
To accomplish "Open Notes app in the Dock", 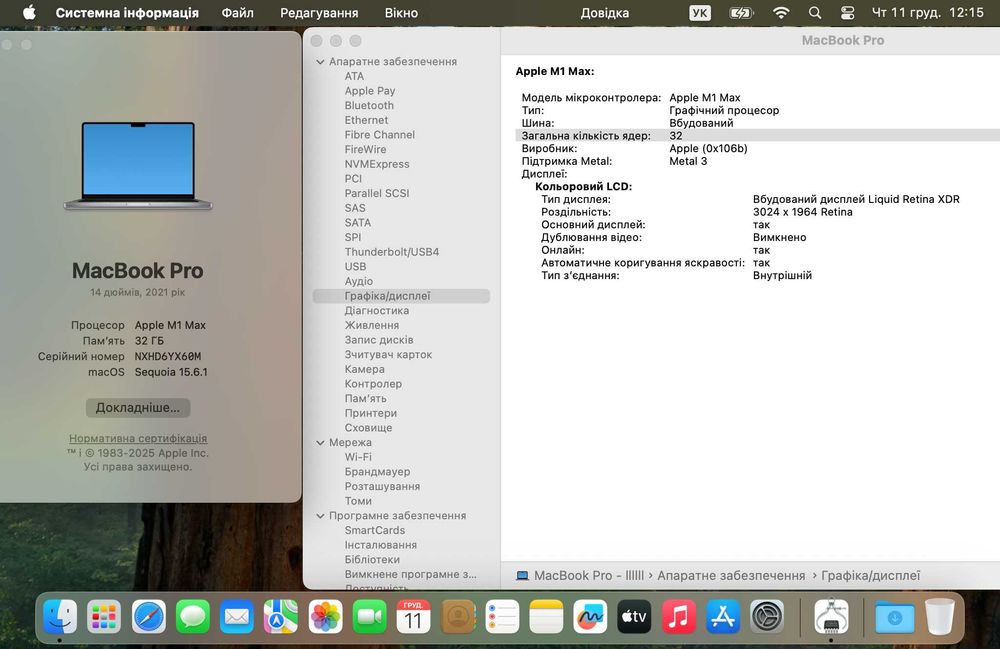I will click(x=546, y=616).
